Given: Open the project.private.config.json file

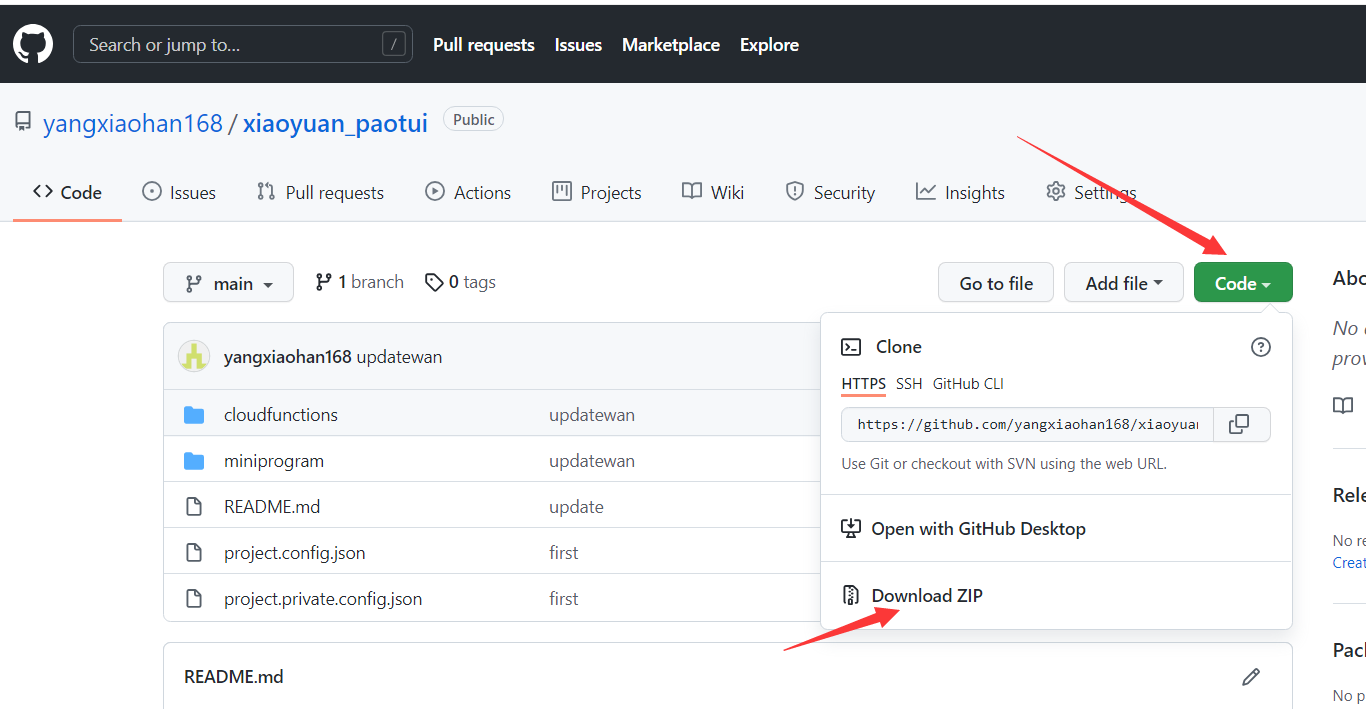Looking at the screenshot, I should point(323,598).
